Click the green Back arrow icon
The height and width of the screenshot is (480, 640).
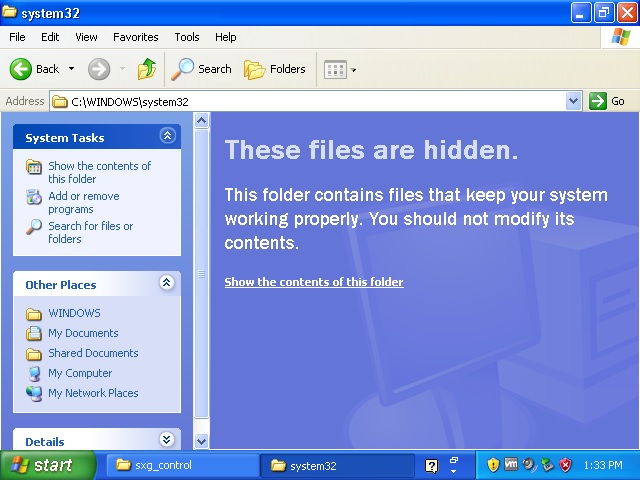click(x=20, y=69)
